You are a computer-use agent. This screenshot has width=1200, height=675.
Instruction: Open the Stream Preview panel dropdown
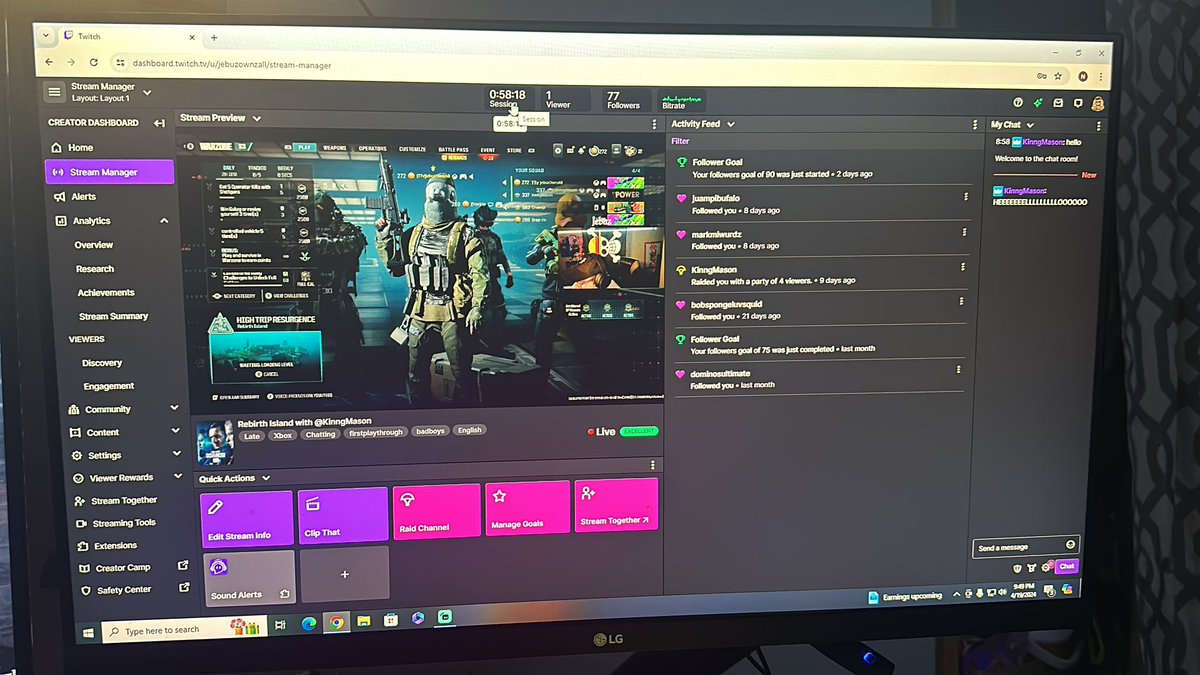coord(257,118)
